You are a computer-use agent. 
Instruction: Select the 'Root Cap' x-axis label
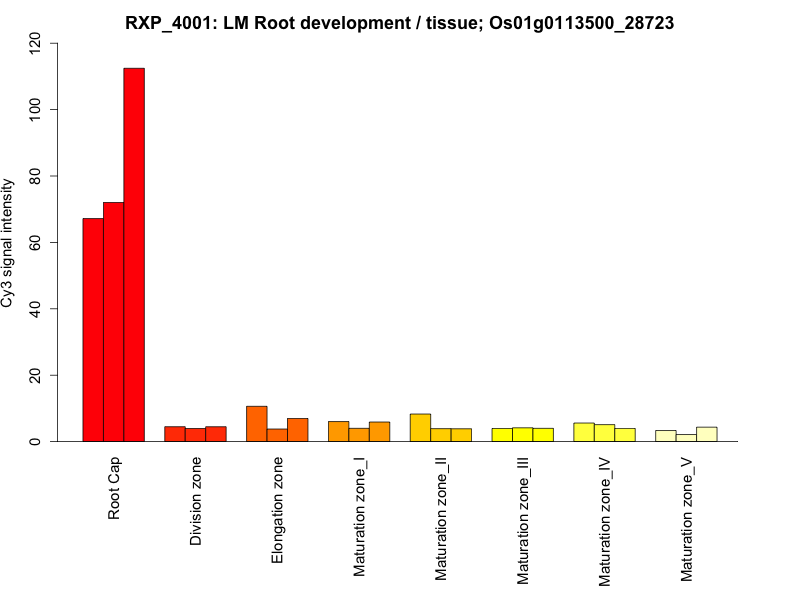[x=115, y=490]
